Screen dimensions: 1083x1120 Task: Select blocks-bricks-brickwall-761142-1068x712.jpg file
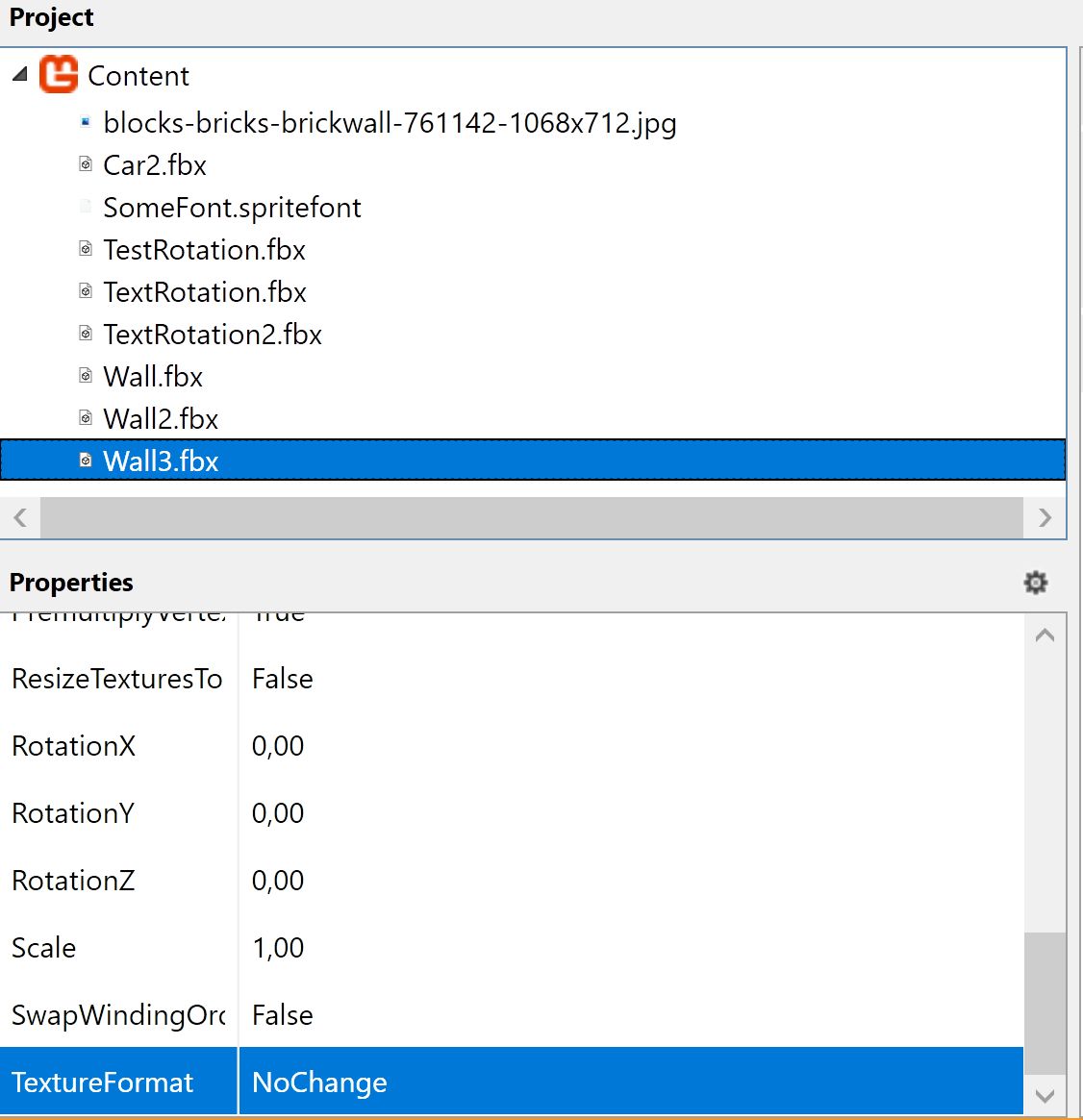tap(390, 123)
